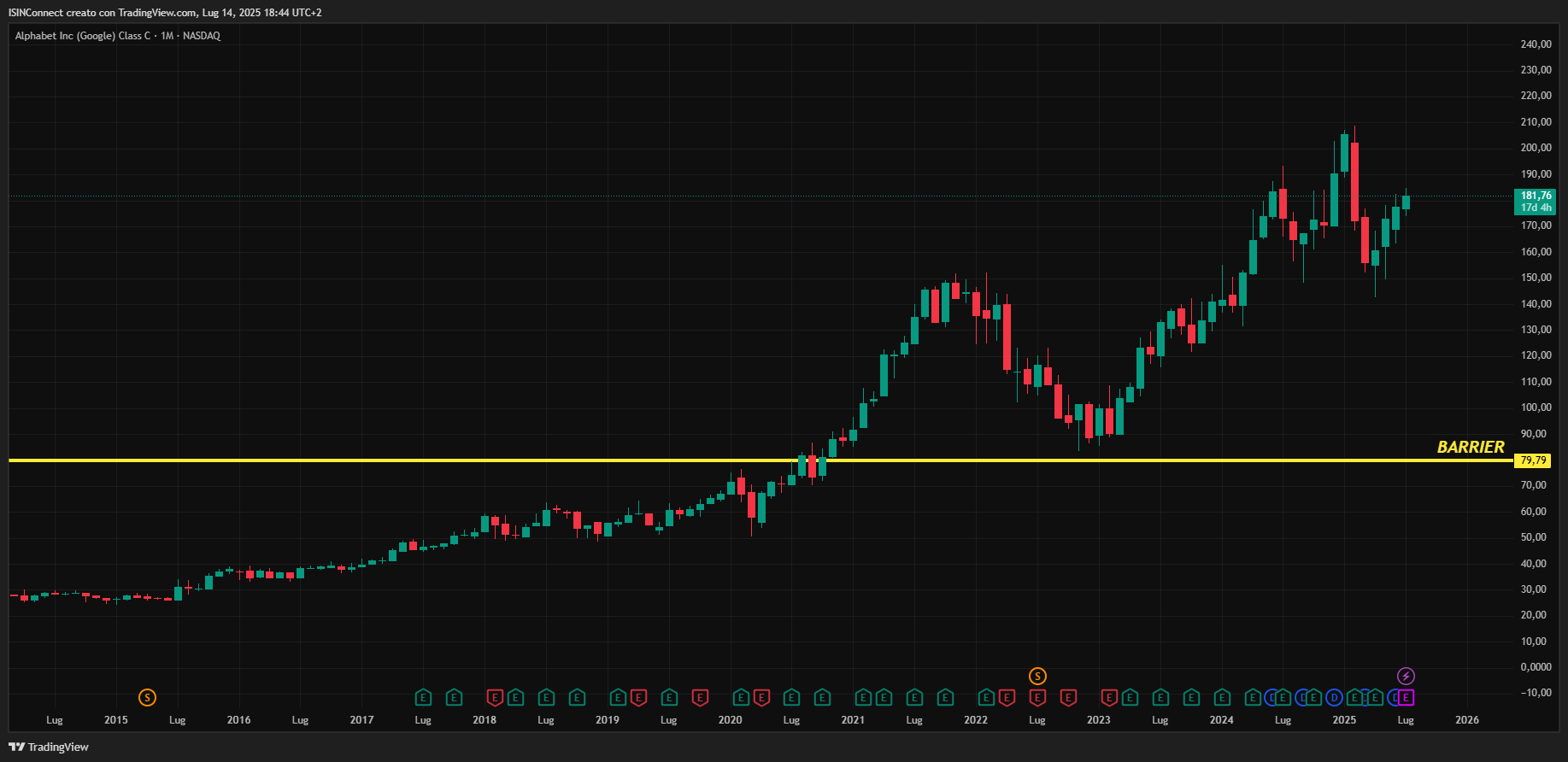Click the first green earnings icon above Lug 2017
The image size is (1568, 762).
tap(423, 698)
